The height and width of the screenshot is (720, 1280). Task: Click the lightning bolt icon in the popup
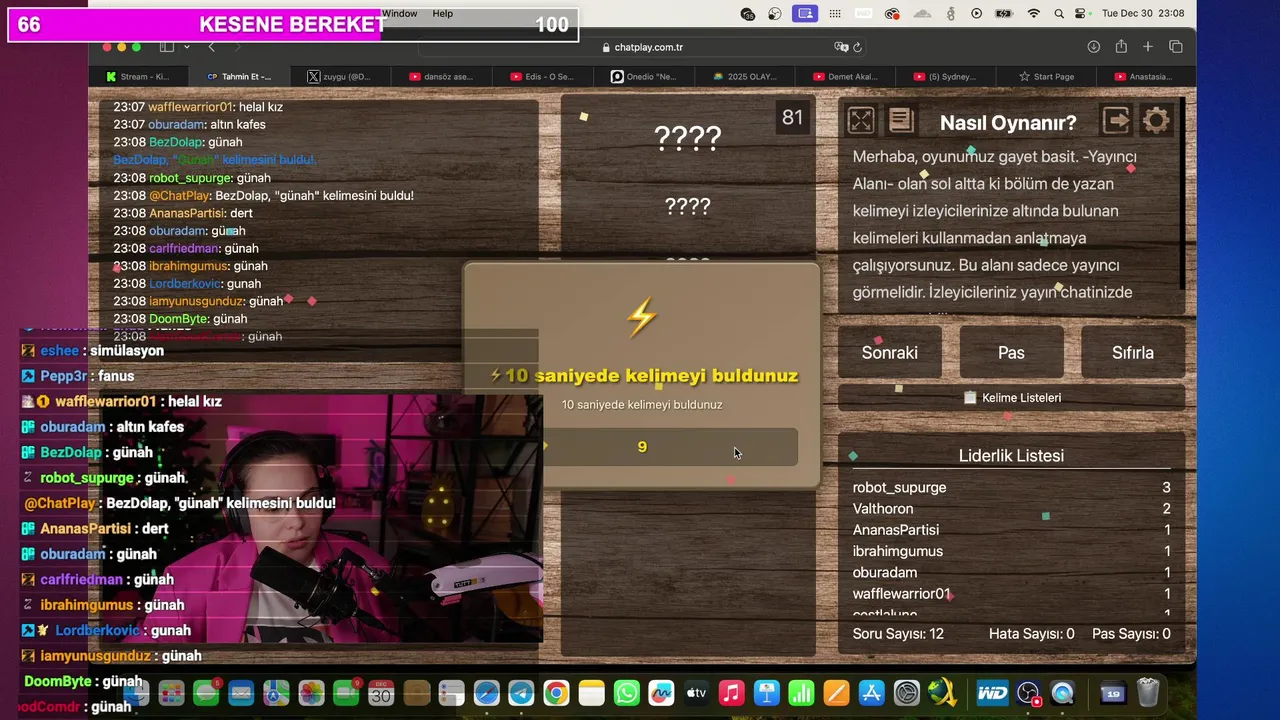pyautogui.click(x=641, y=317)
